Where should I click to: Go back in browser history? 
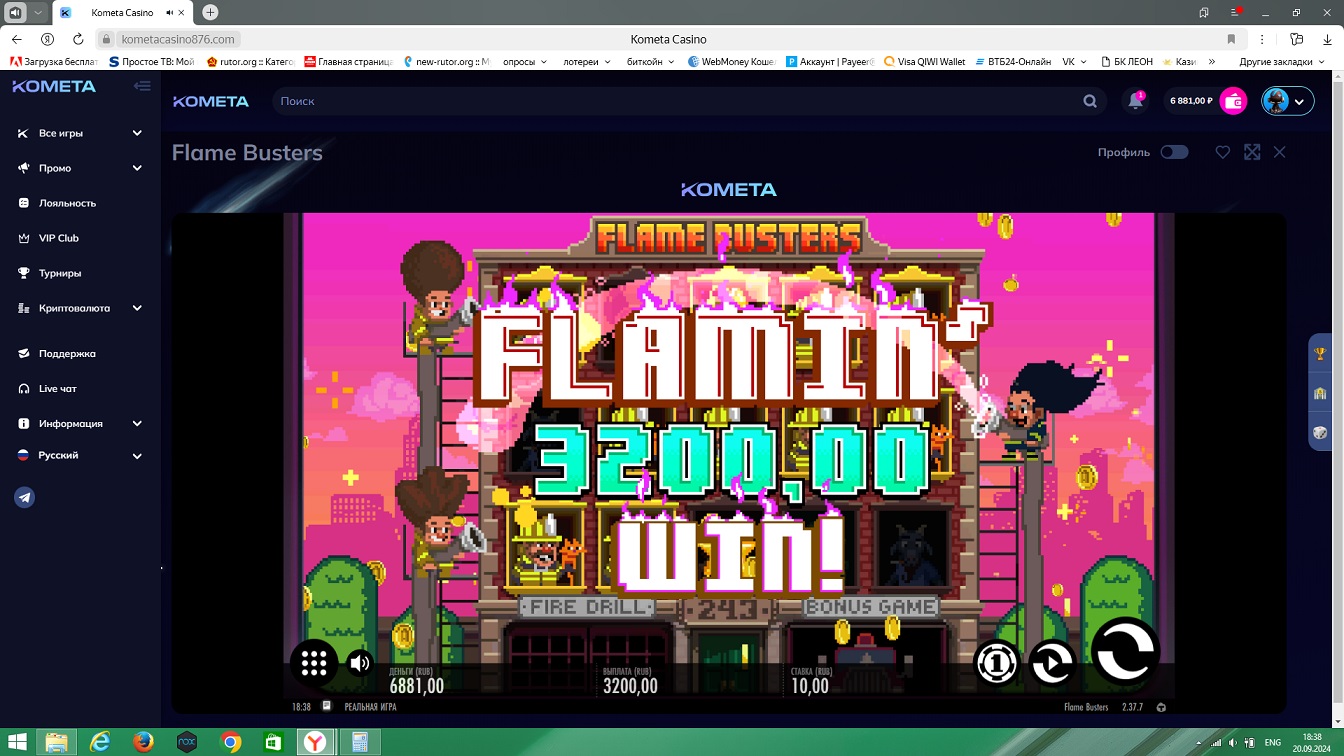coord(17,39)
